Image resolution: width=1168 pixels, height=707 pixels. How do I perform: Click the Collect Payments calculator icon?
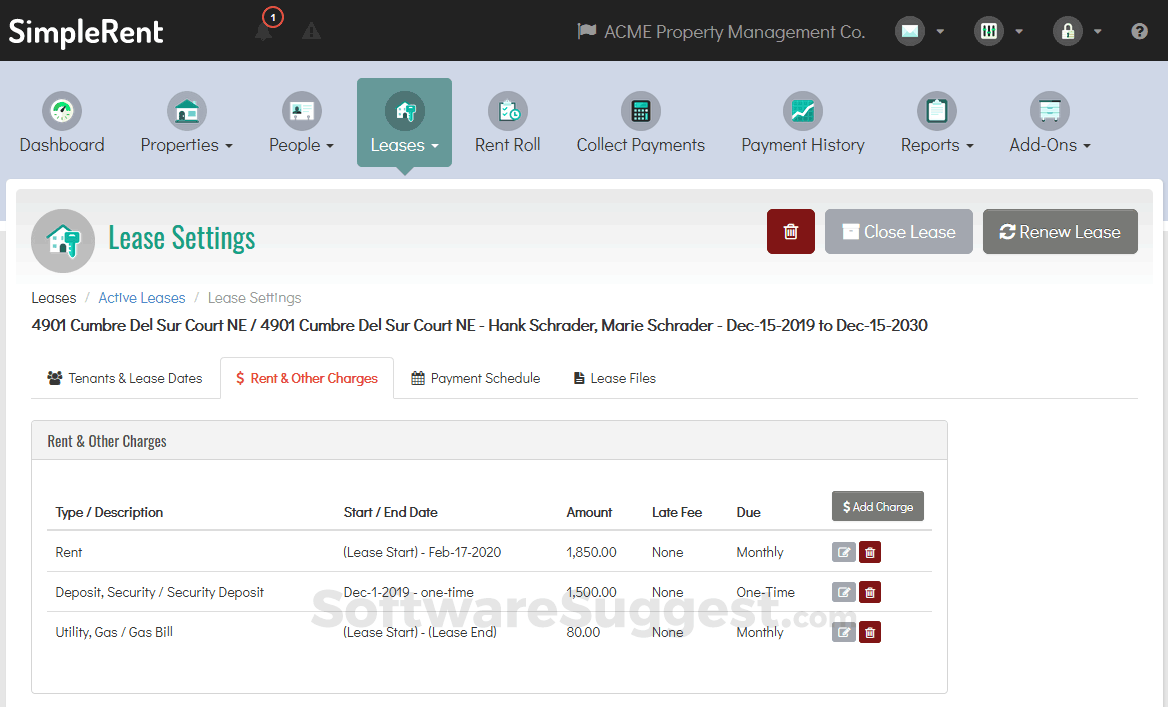640,111
